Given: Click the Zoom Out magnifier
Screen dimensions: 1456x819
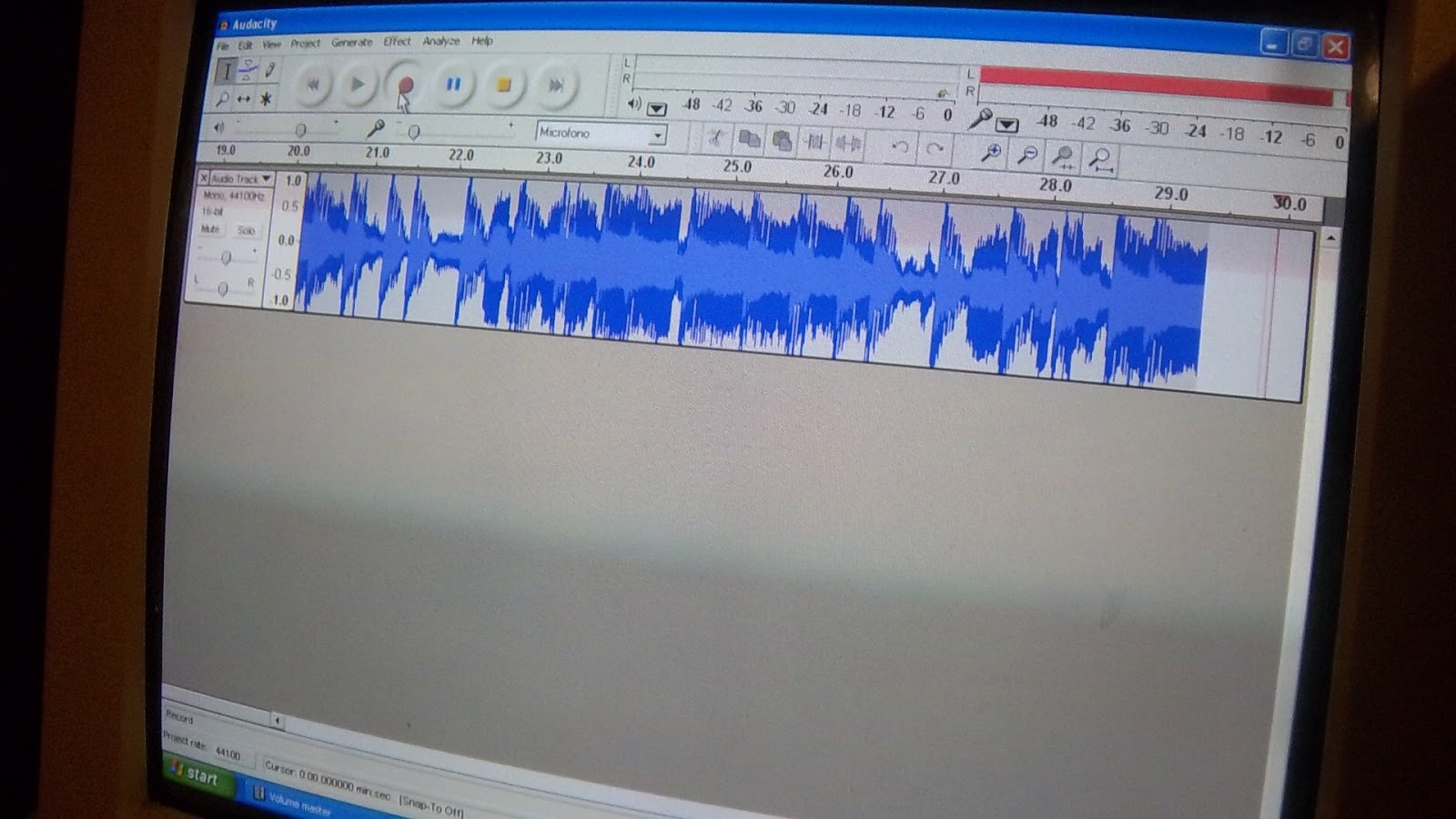Looking at the screenshot, I should click(x=1027, y=156).
